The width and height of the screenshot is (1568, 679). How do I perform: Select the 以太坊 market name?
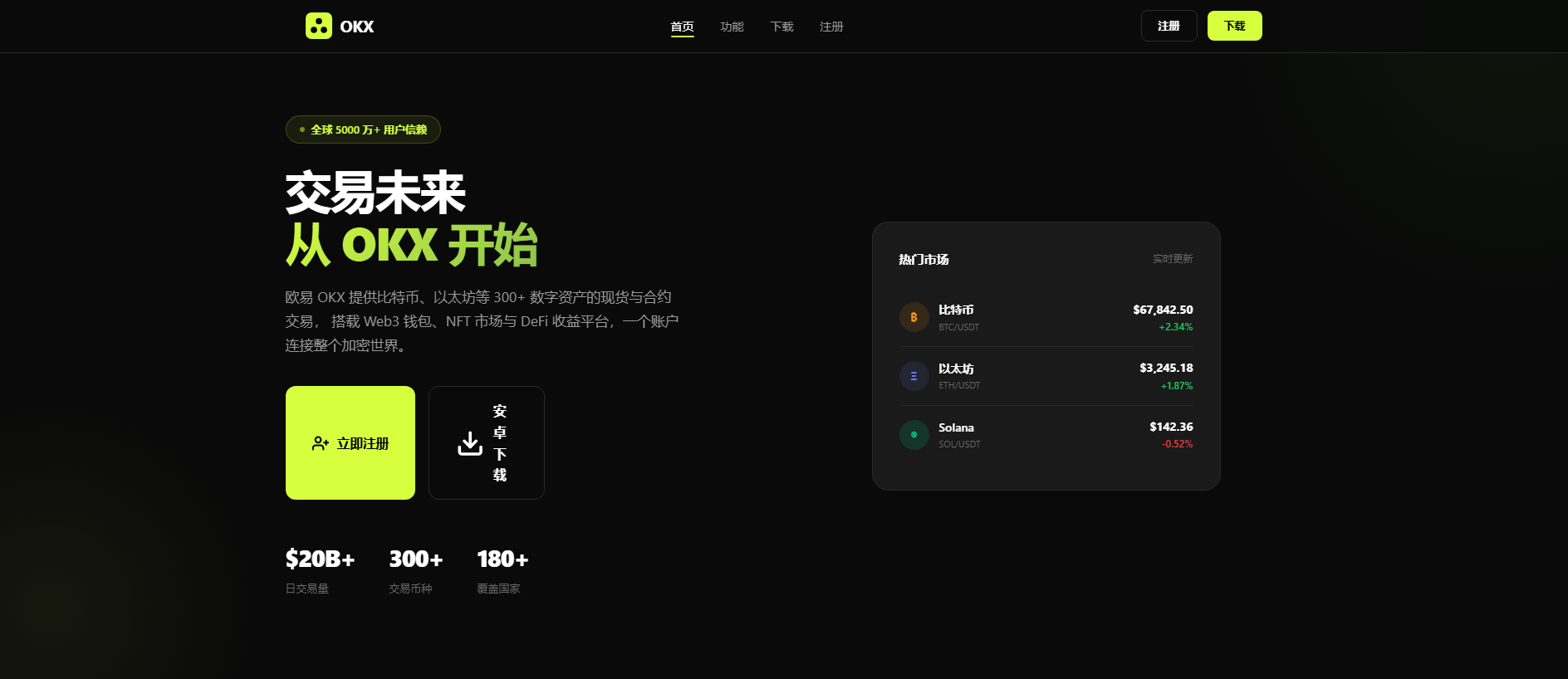[x=956, y=369]
